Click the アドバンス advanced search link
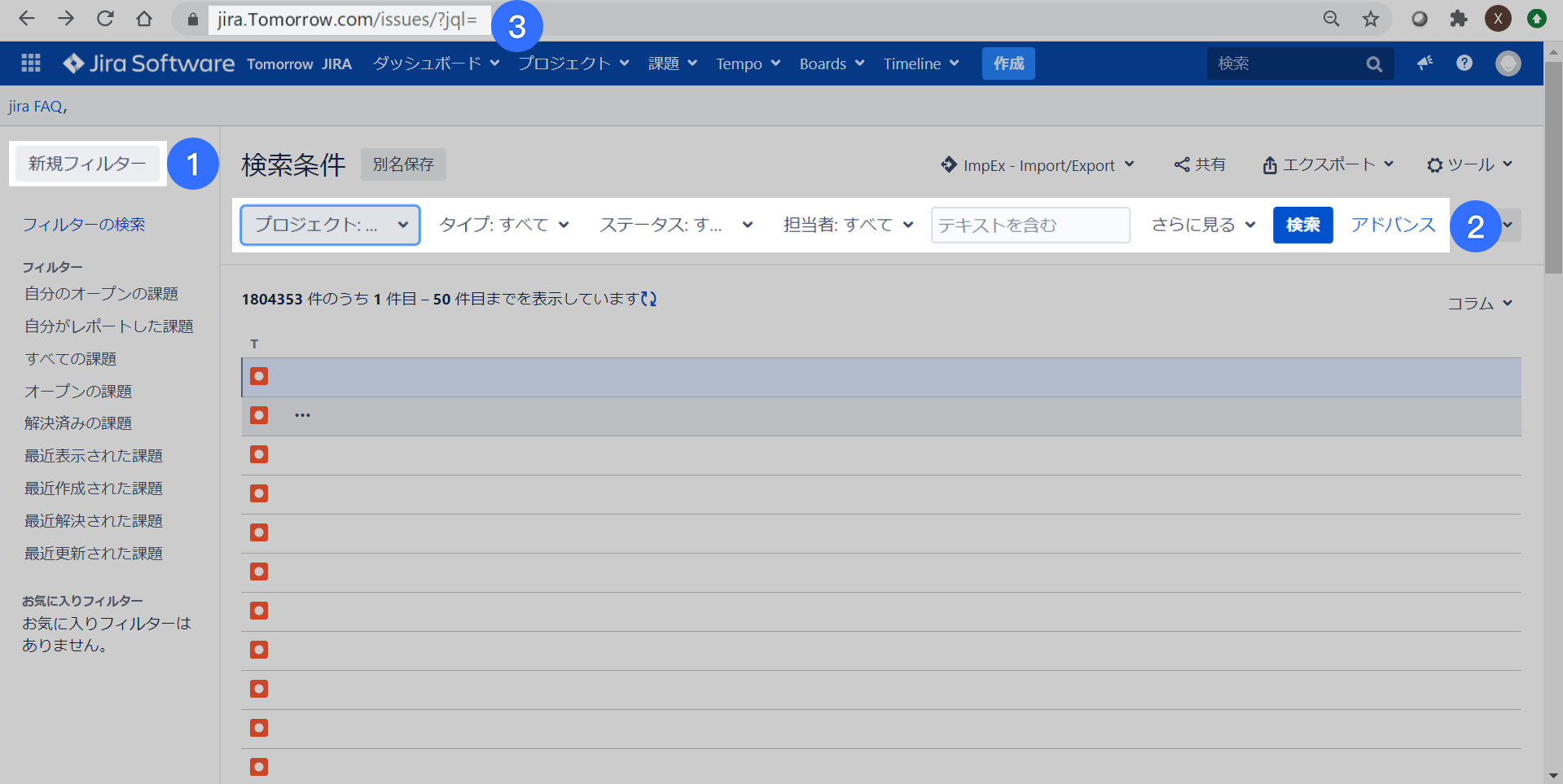This screenshot has width=1563, height=784. tap(1393, 225)
